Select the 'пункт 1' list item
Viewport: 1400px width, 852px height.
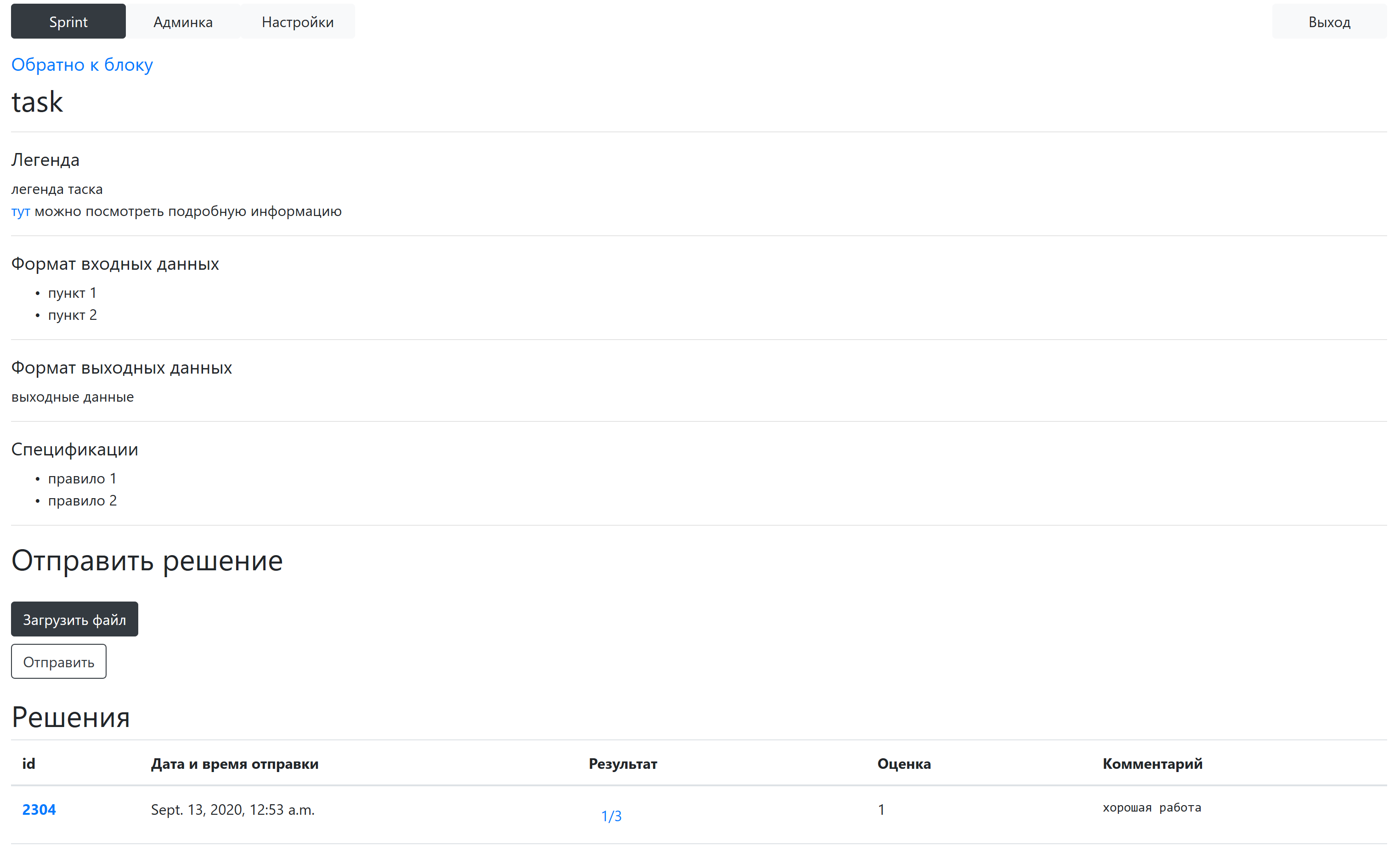(x=72, y=293)
